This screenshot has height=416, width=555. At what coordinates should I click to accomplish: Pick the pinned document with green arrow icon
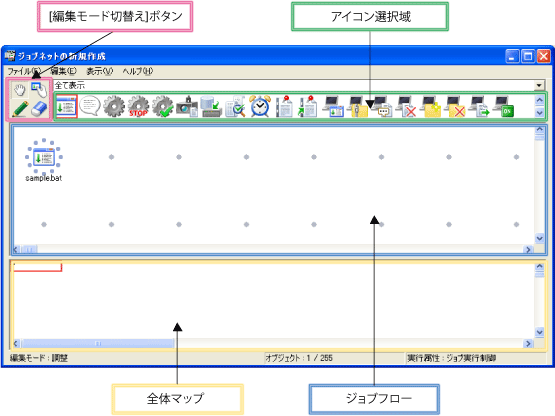pos(308,106)
